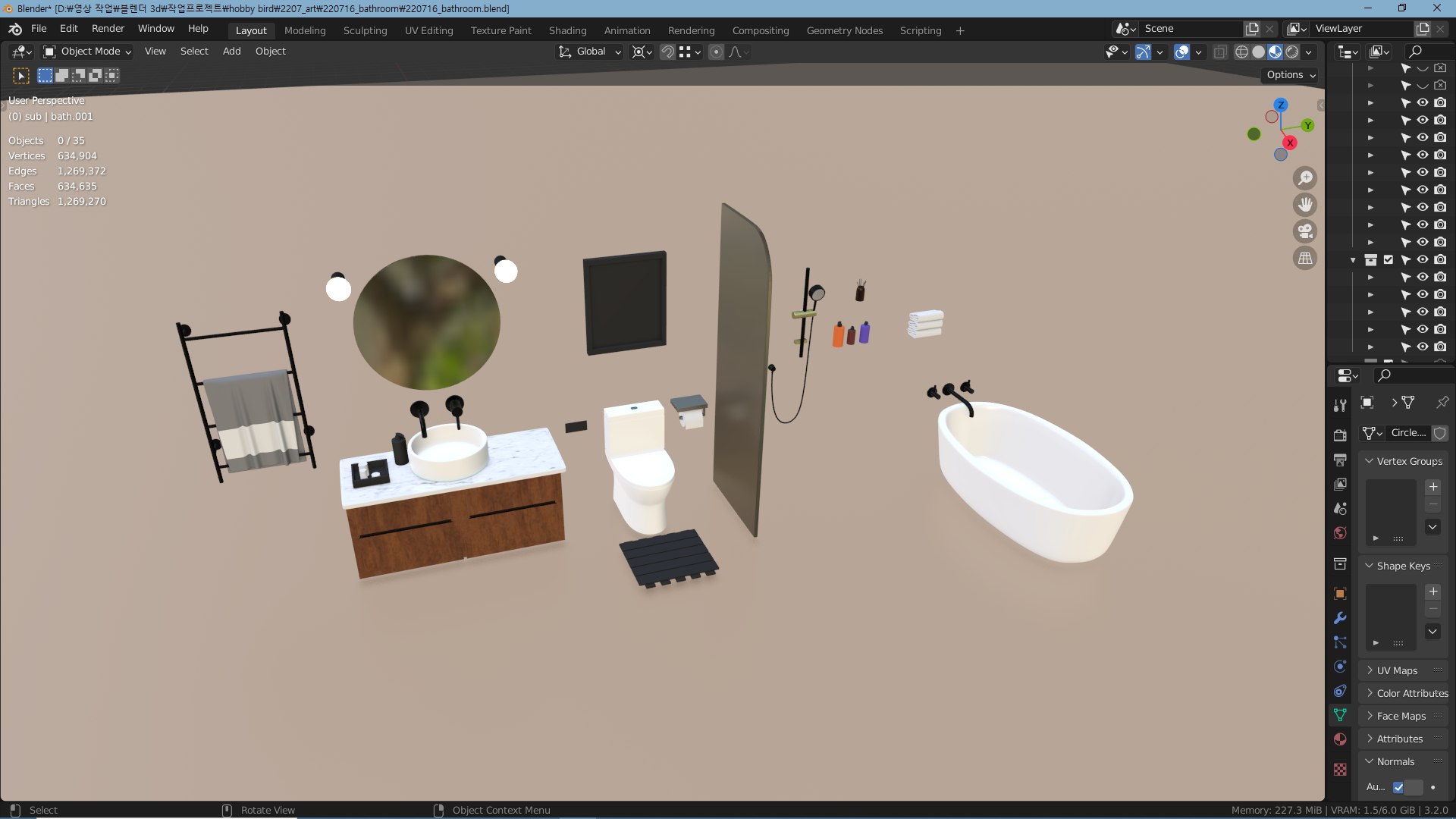Image resolution: width=1456 pixels, height=819 pixels.
Task: Open the Material properties tab
Action: 1340,739
